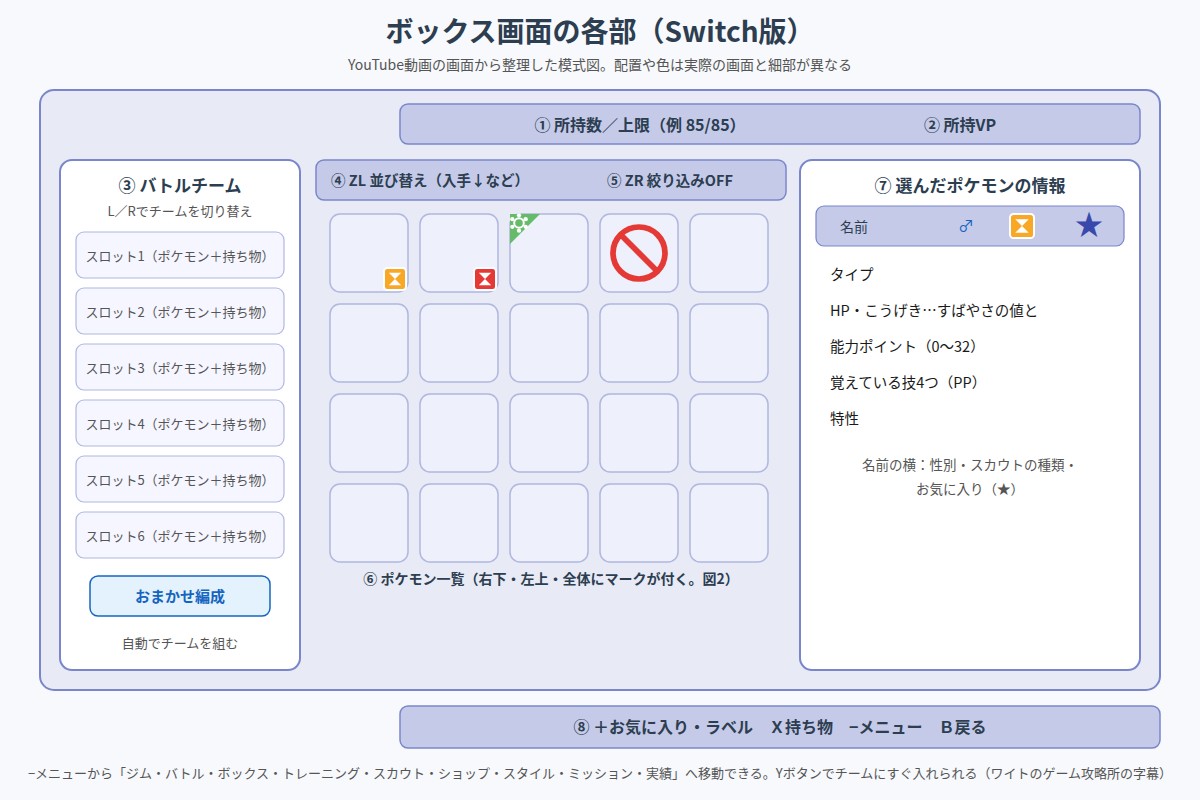Select スロット1（ポケモン＋持ち物）
The image size is (1200, 800).
(x=180, y=255)
